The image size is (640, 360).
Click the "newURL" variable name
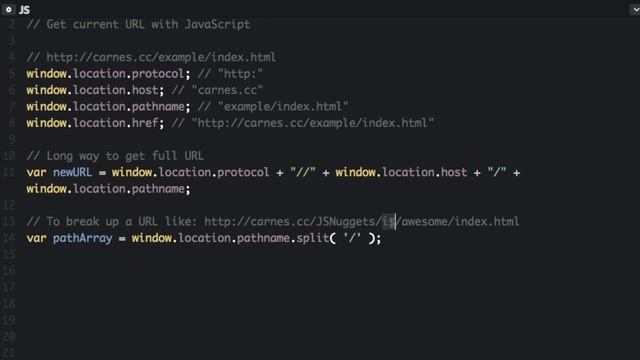72,172
